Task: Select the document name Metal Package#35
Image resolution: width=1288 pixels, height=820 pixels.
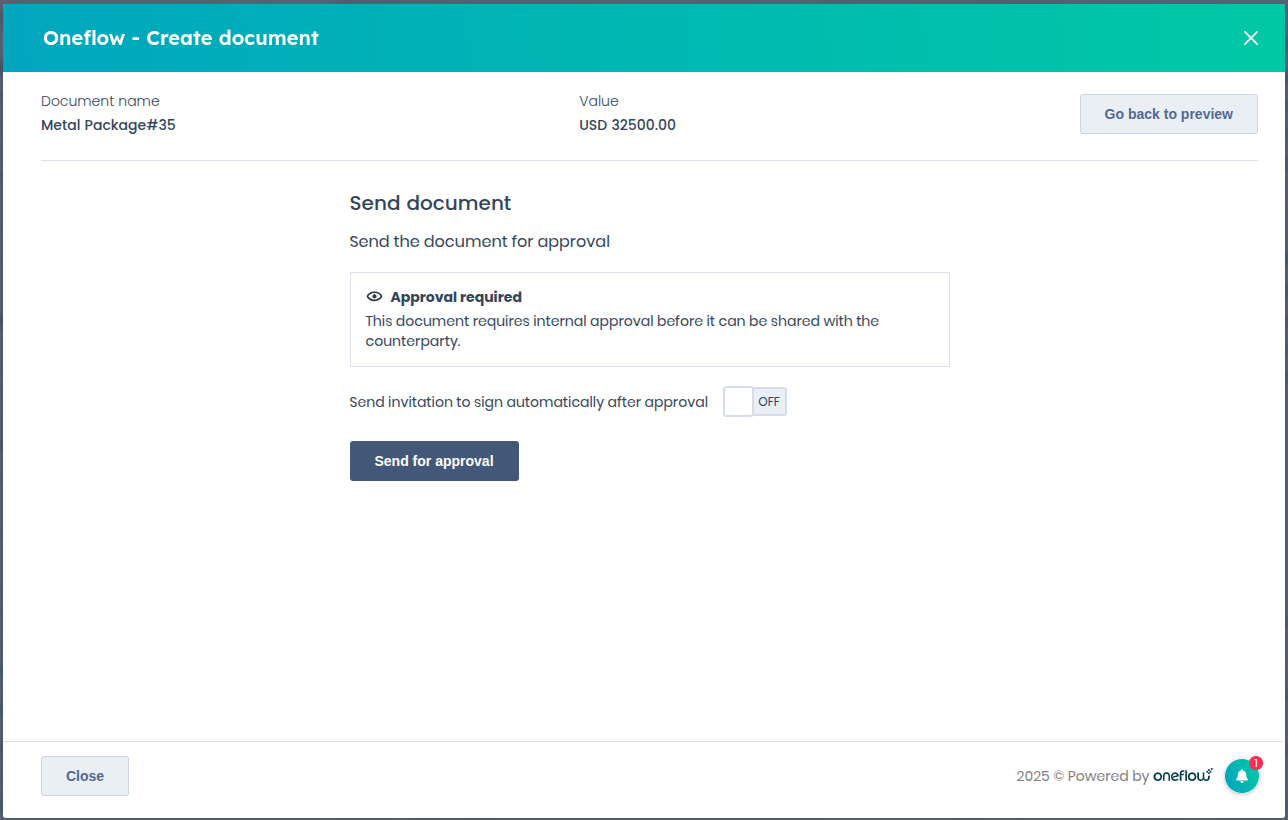Action: pyautogui.click(x=108, y=125)
